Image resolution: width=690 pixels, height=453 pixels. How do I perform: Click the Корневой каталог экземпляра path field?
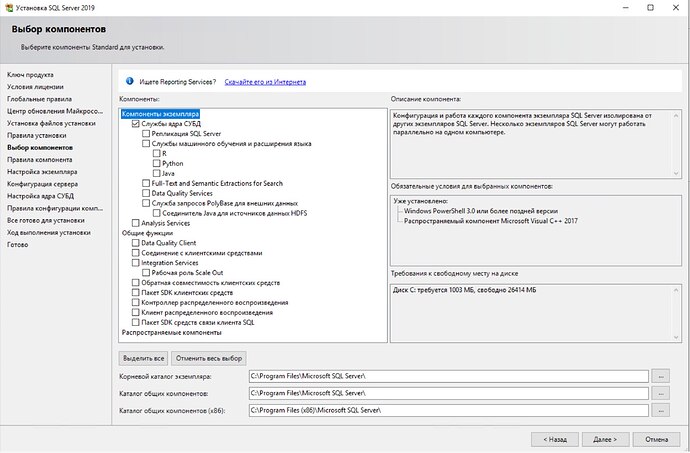[x=448, y=376]
